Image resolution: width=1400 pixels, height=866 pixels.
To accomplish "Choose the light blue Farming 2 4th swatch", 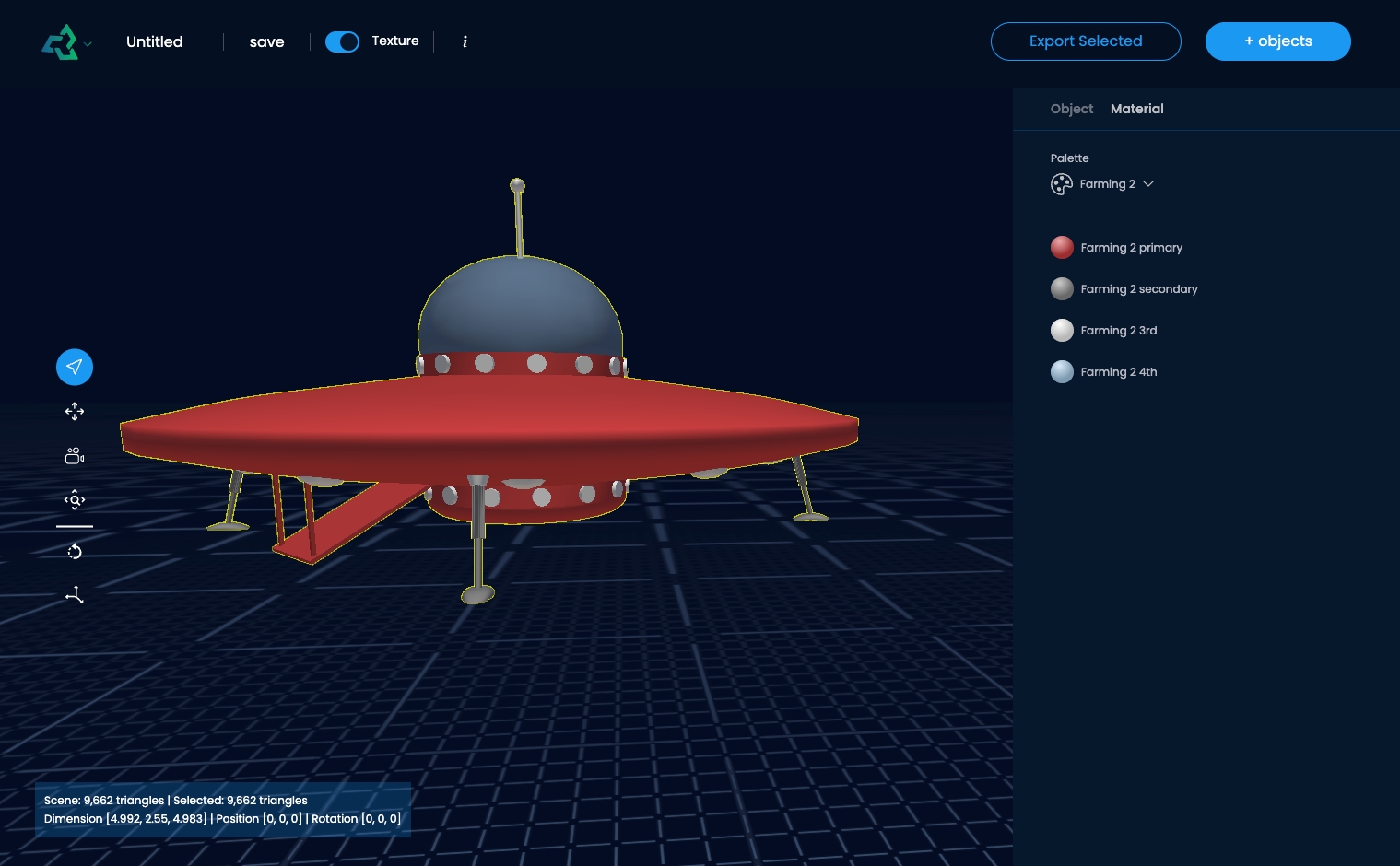I will tap(1062, 372).
